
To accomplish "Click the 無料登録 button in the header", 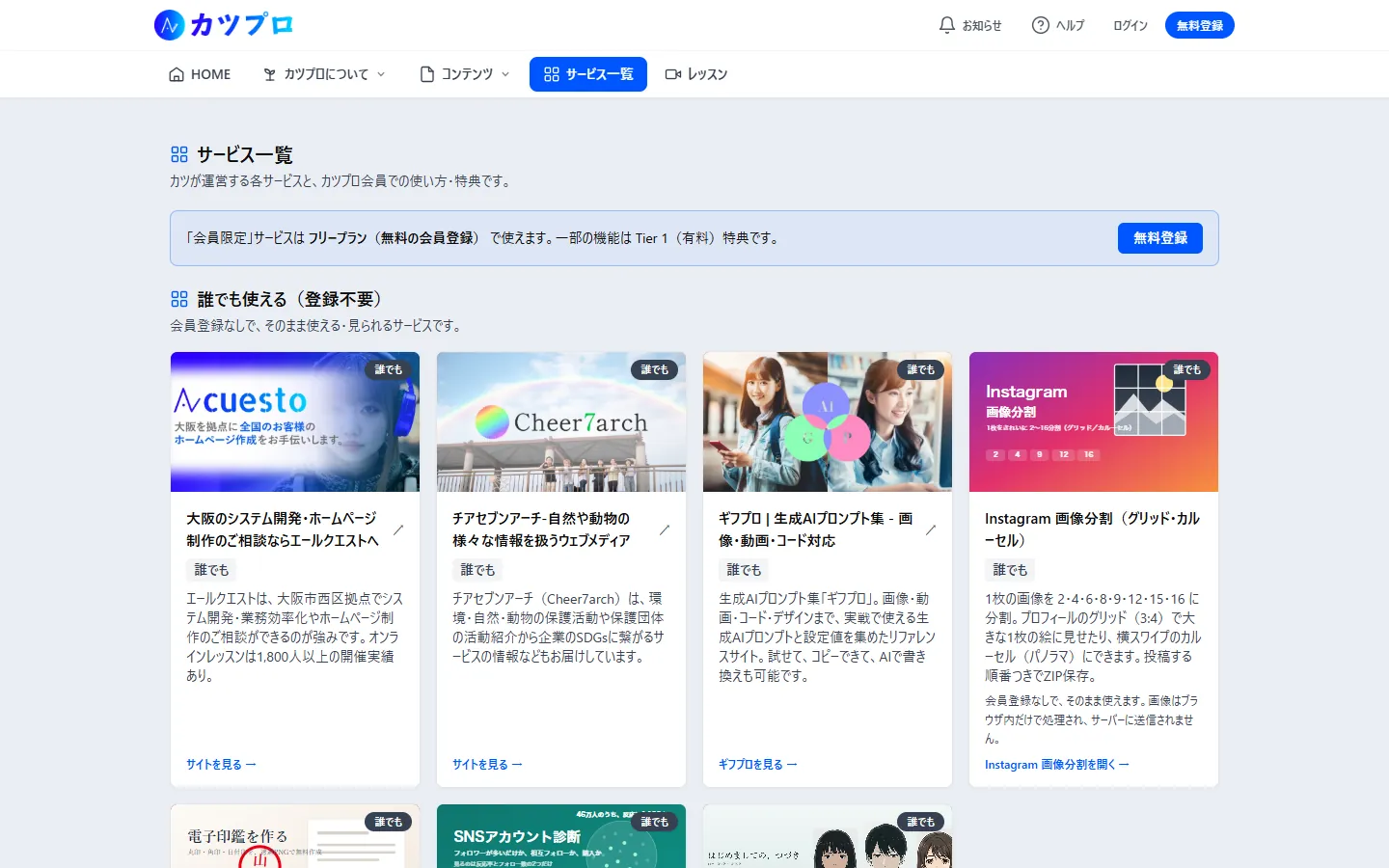I will 1200,25.
